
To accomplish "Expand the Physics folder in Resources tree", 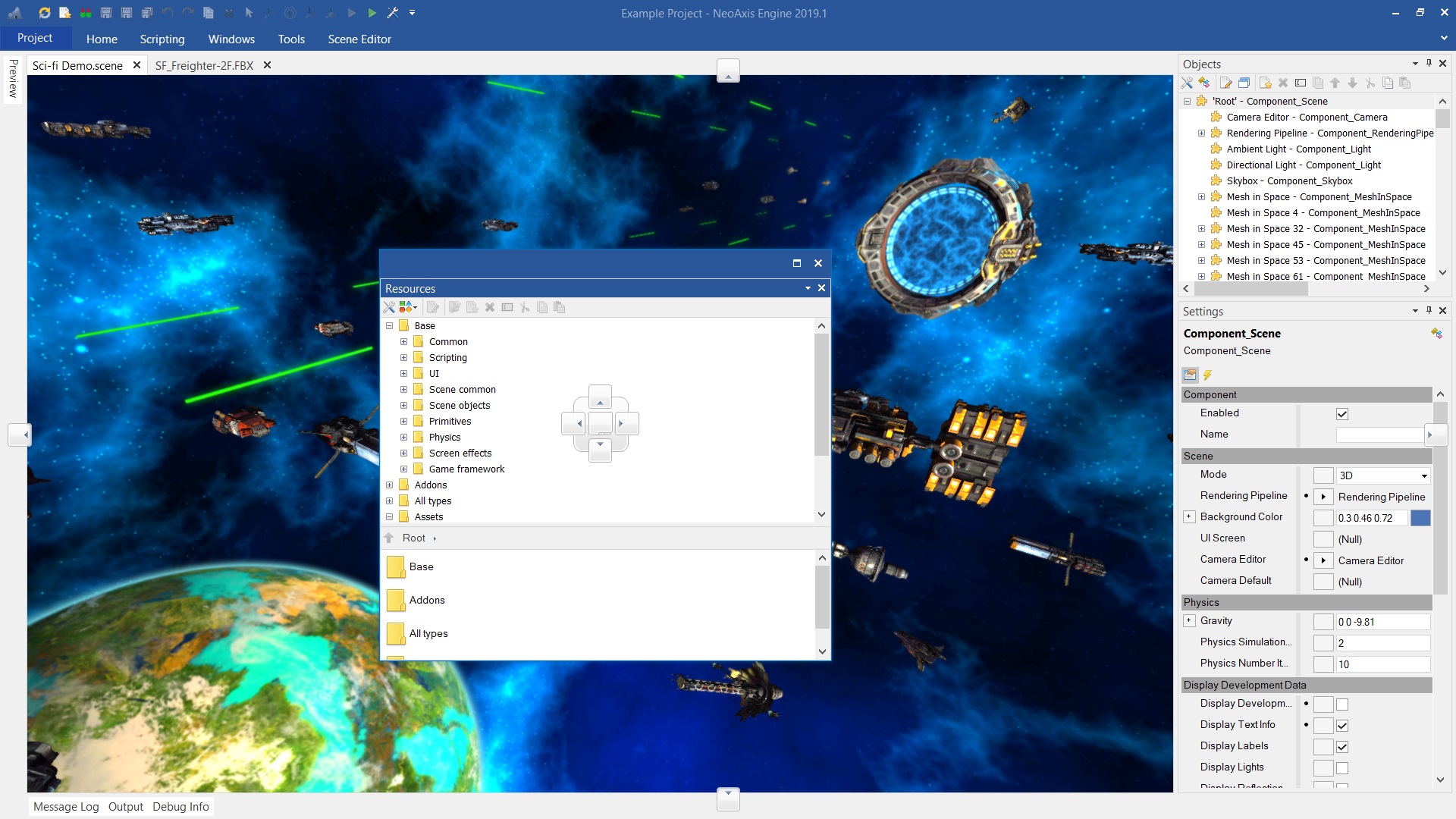I will [x=403, y=437].
